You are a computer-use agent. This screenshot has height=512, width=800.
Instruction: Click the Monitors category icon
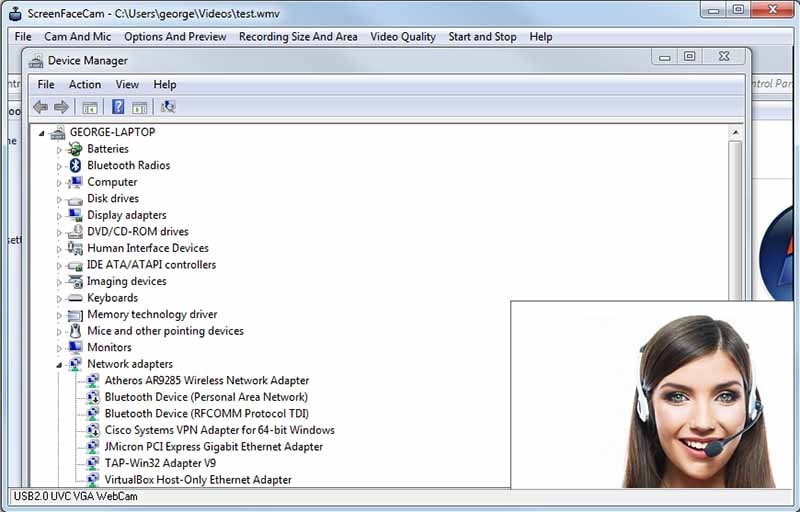(76, 347)
